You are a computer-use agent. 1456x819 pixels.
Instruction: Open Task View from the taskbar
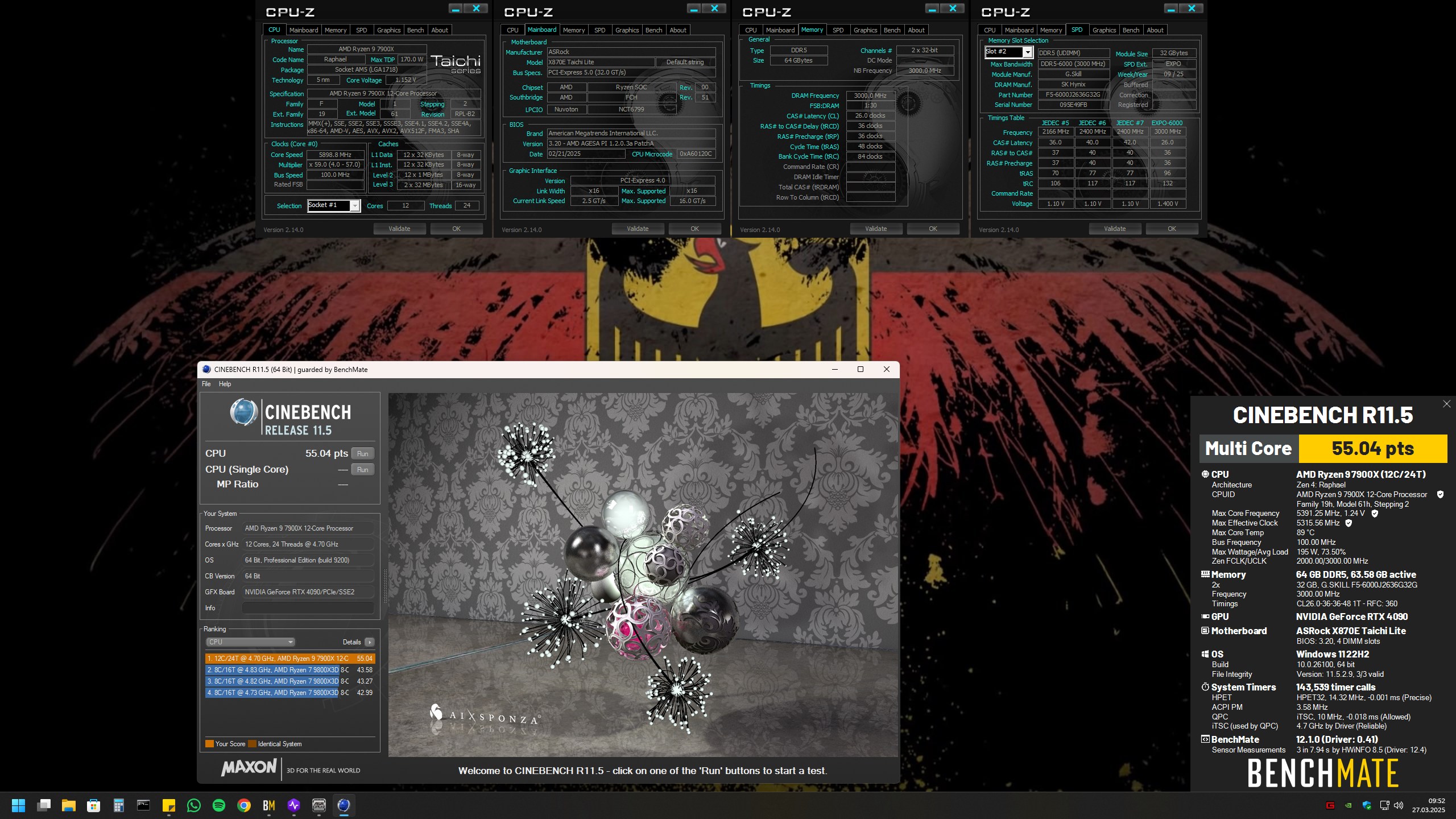[44, 805]
